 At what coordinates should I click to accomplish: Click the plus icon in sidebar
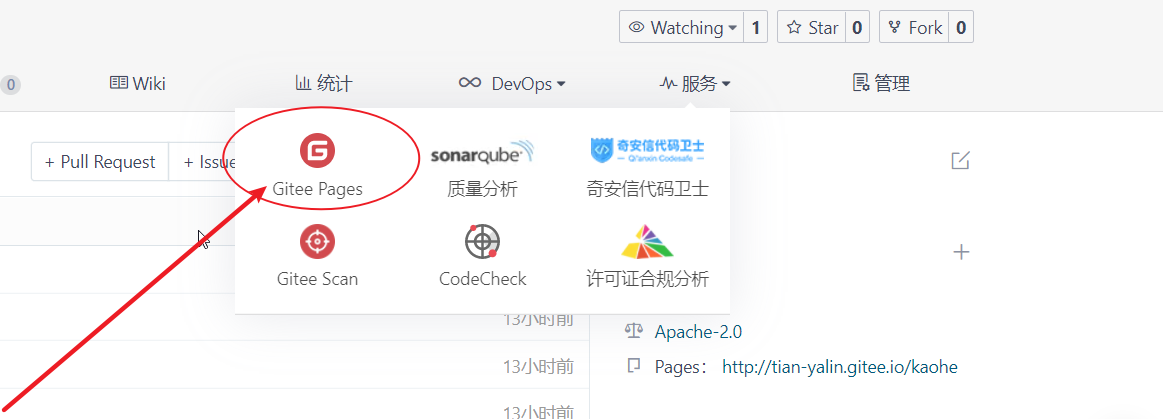point(961,253)
